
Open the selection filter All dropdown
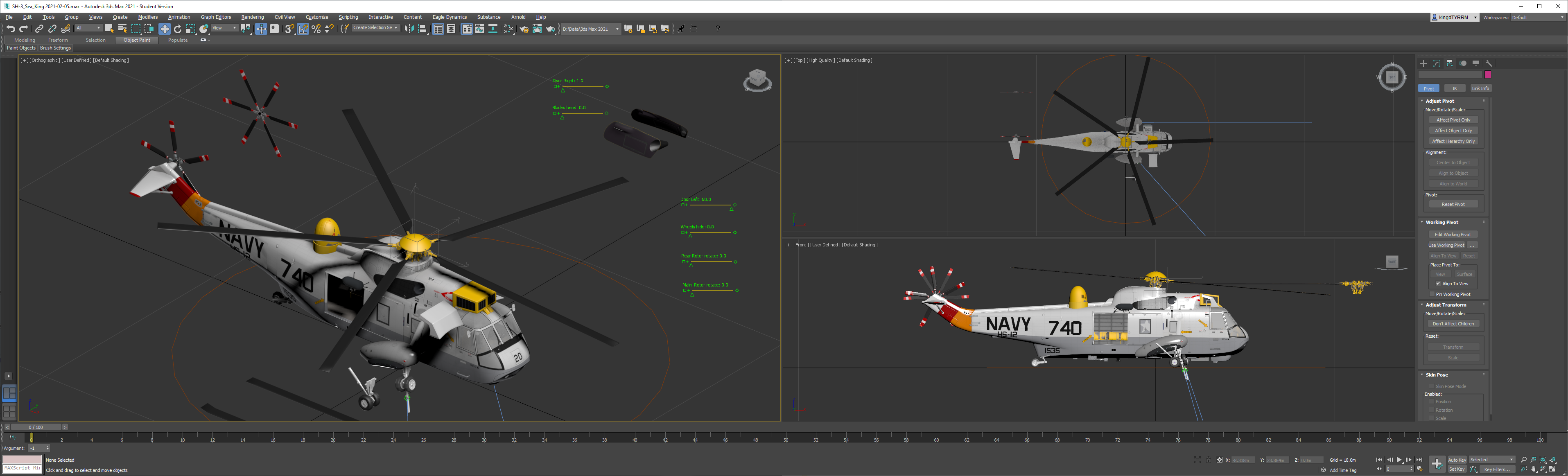[x=88, y=28]
